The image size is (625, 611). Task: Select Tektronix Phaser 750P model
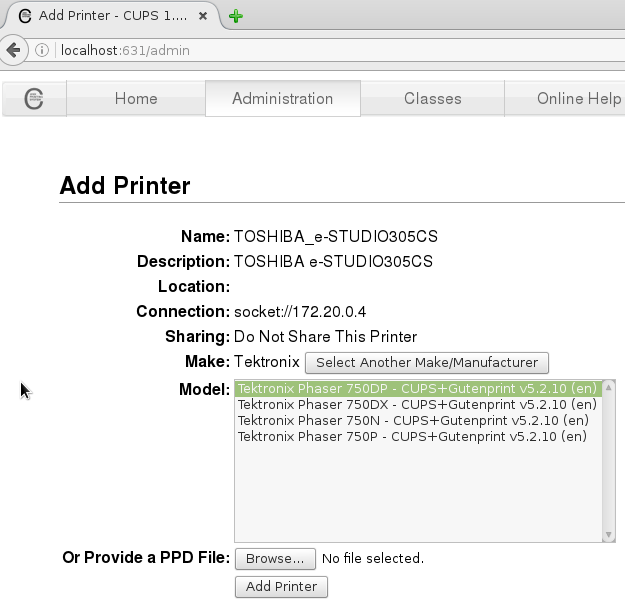pos(418,436)
